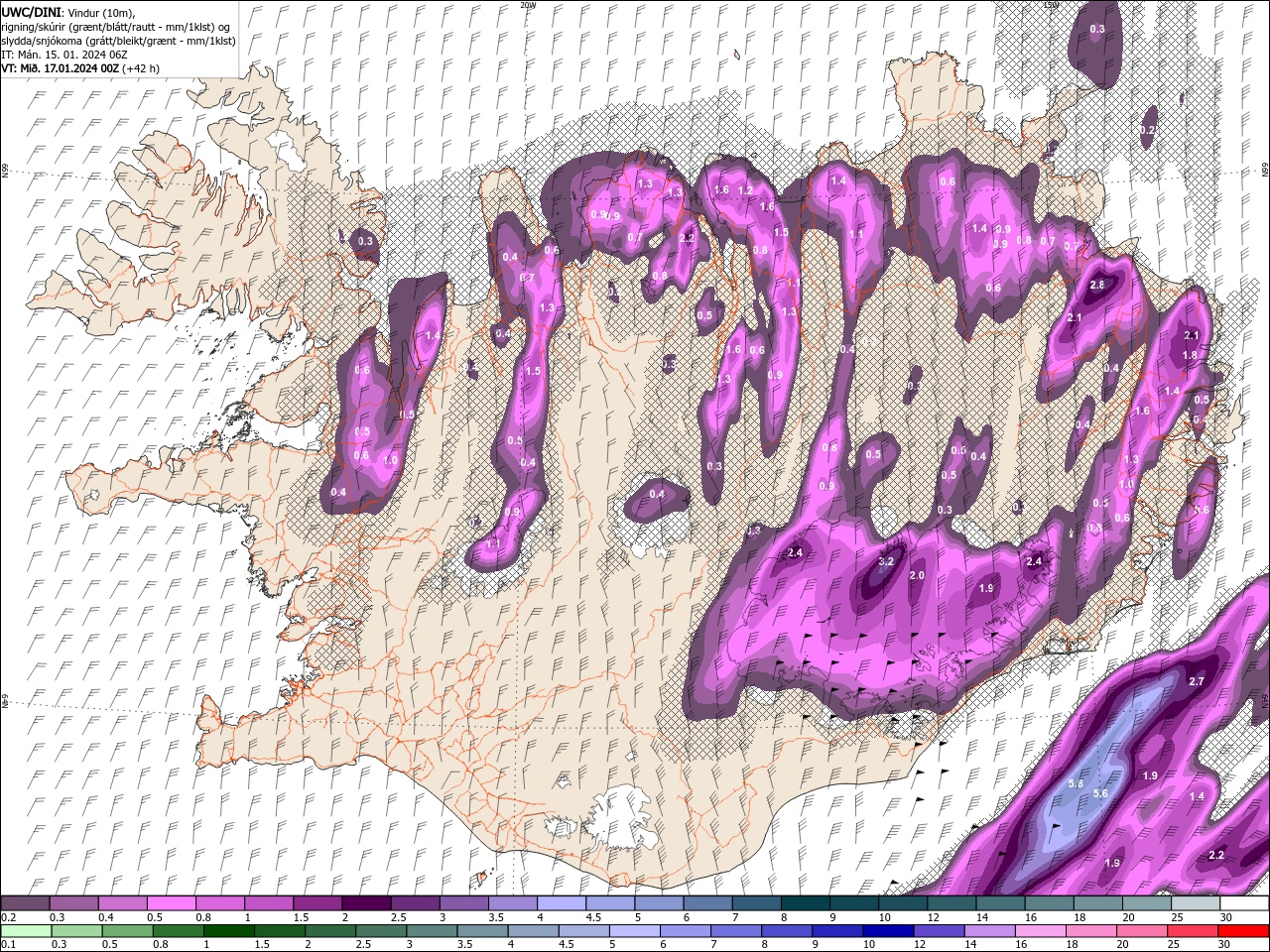Click the mauve 0.3 snow legend swatch
Screen dimensions: 1270x952
click(x=73, y=903)
